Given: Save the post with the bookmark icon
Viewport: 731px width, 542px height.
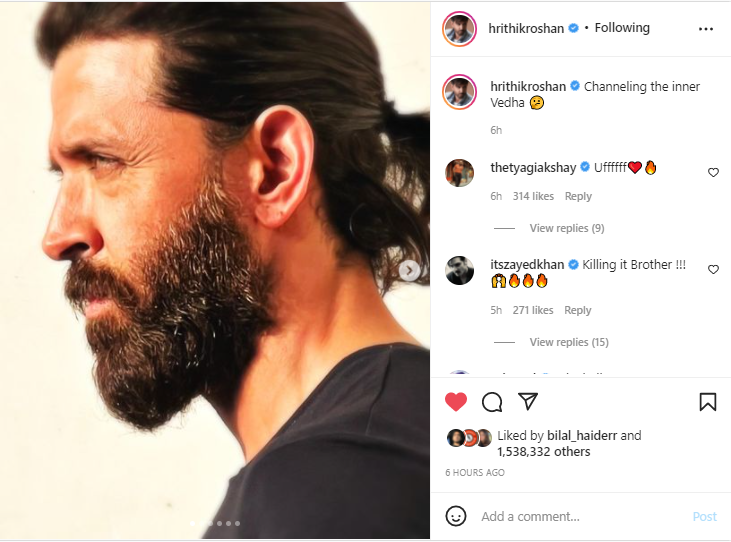Looking at the screenshot, I should pos(707,402).
